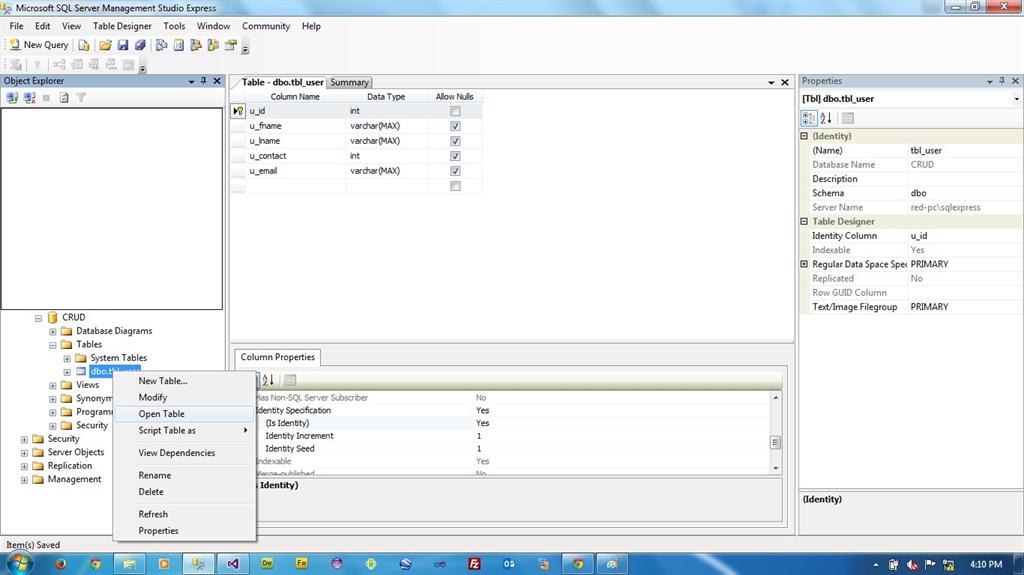Image resolution: width=1024 pixels, height=575 pixels.
Task: Toggle Allow Nulls checkbox in the empty row
Action: pyautogui.click(x=455, y=186)
